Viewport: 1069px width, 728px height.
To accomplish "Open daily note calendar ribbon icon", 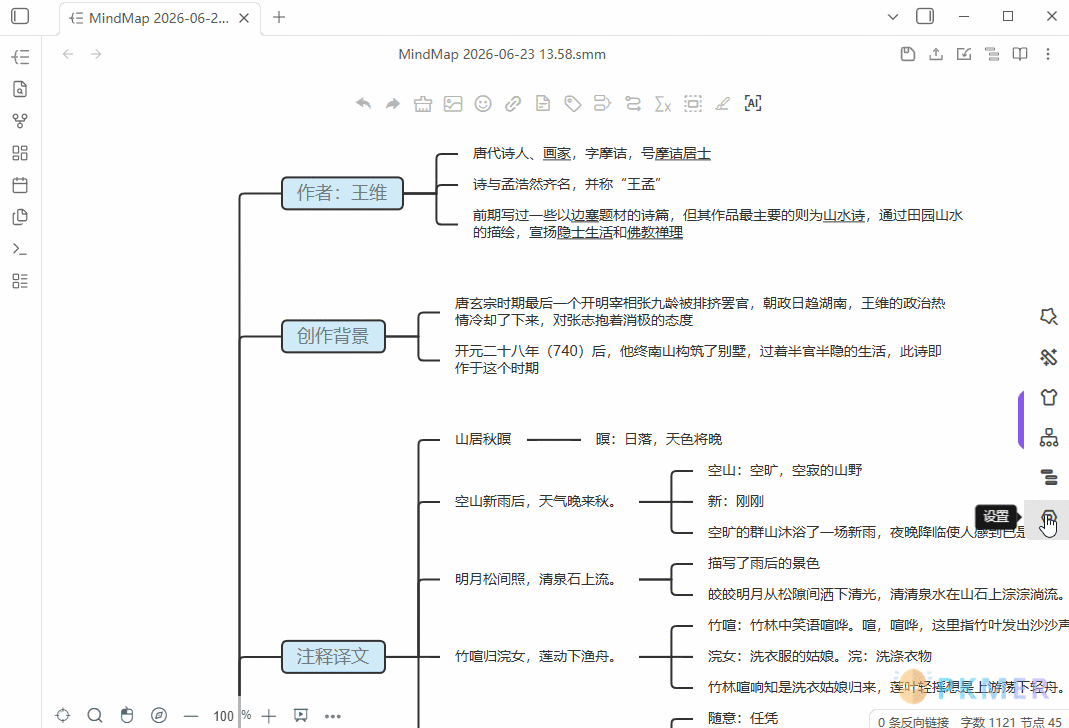I will [20, 185].
